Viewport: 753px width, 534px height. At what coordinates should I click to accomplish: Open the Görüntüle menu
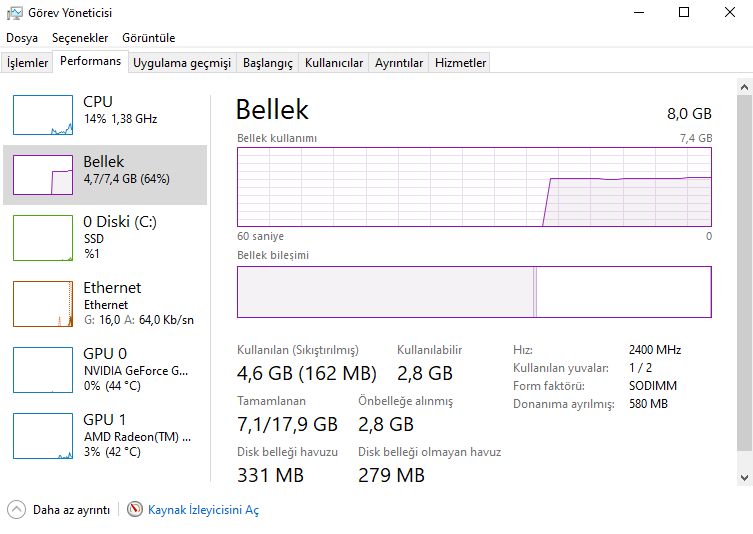coord(148,38)
